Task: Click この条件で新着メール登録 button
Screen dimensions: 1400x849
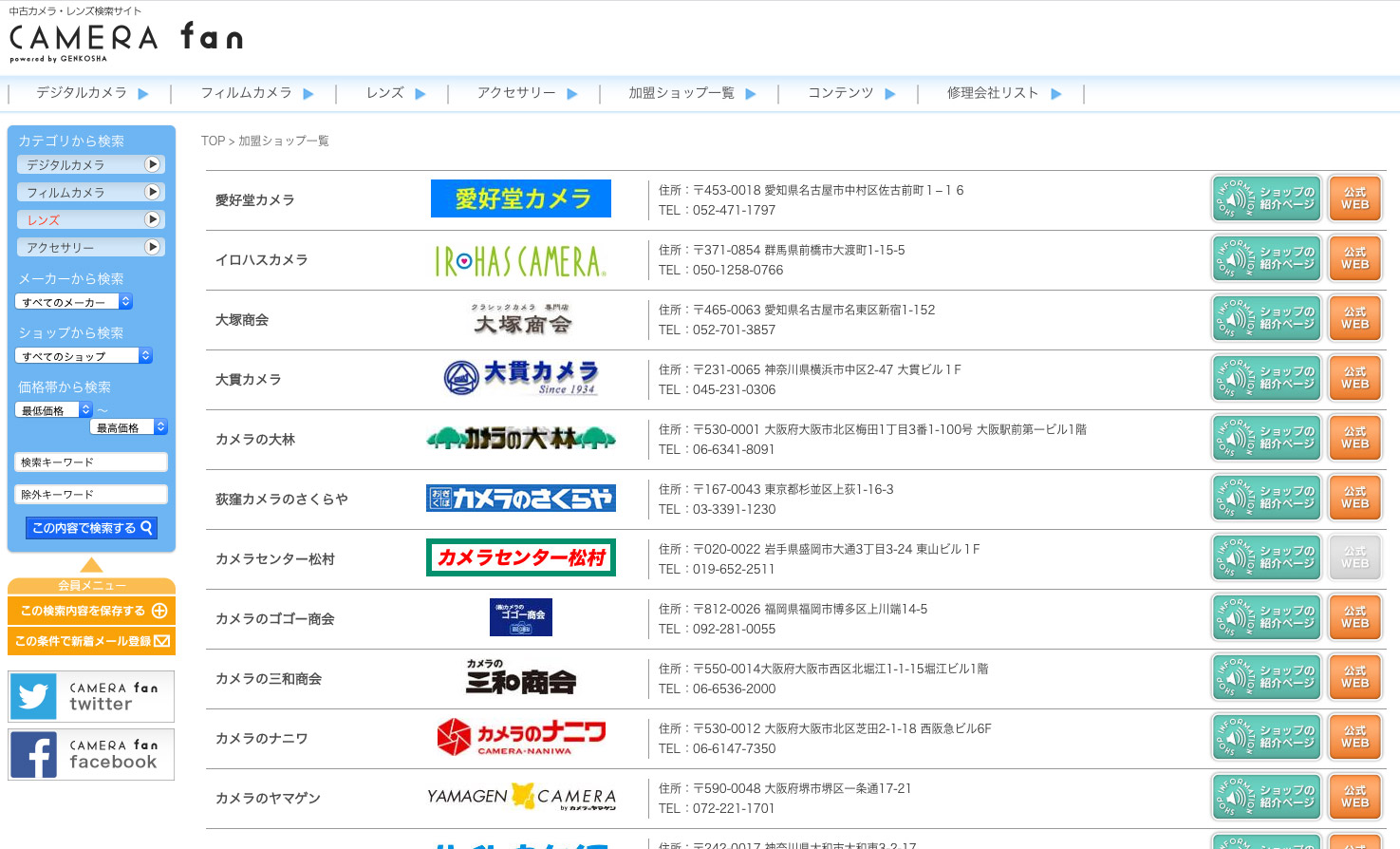Action: coord(91,641)
